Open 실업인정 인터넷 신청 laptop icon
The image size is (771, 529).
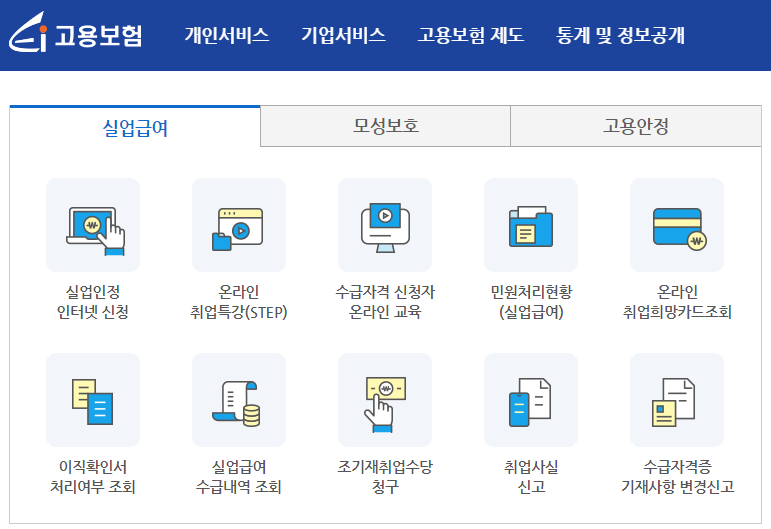(x=93, y=225)
